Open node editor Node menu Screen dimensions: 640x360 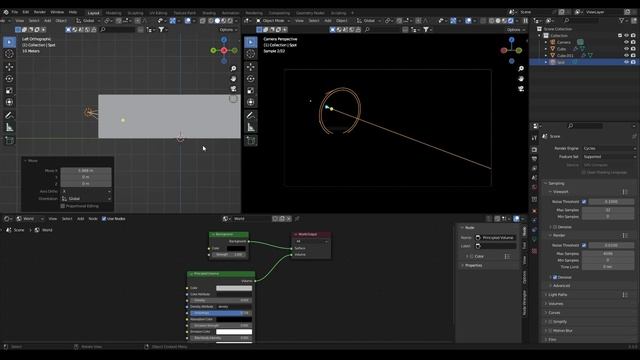tap(93, 219)
